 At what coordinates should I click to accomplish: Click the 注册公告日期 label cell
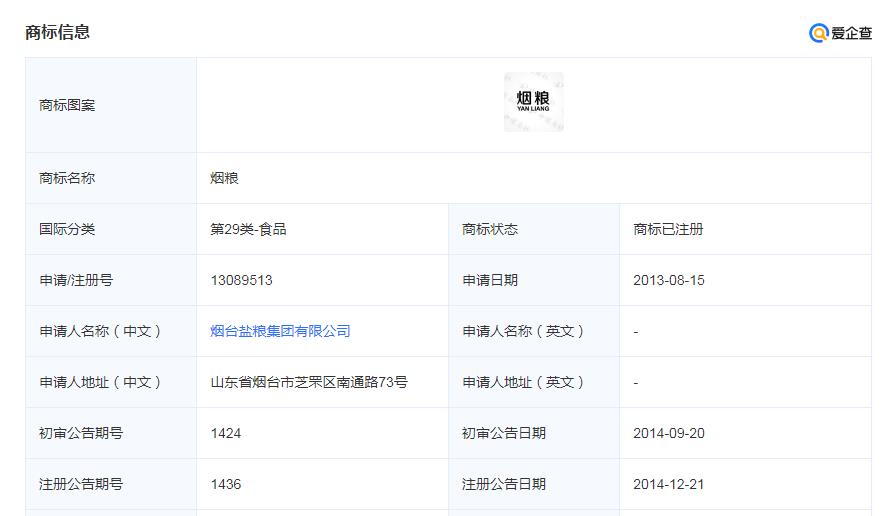tap(534, 484)
